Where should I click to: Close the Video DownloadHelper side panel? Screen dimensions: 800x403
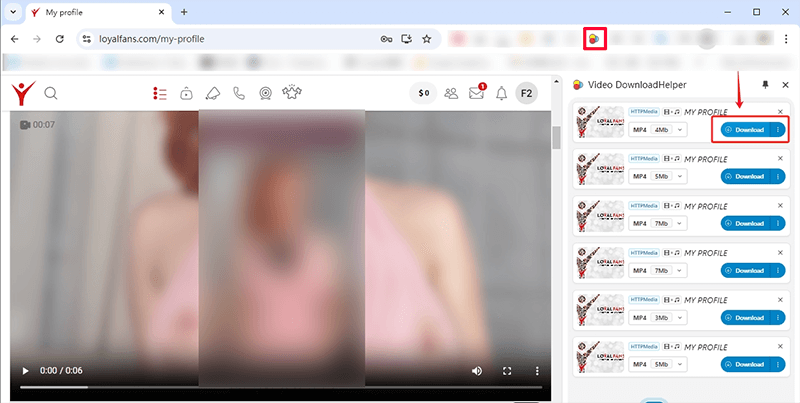[x=785, y=85]
